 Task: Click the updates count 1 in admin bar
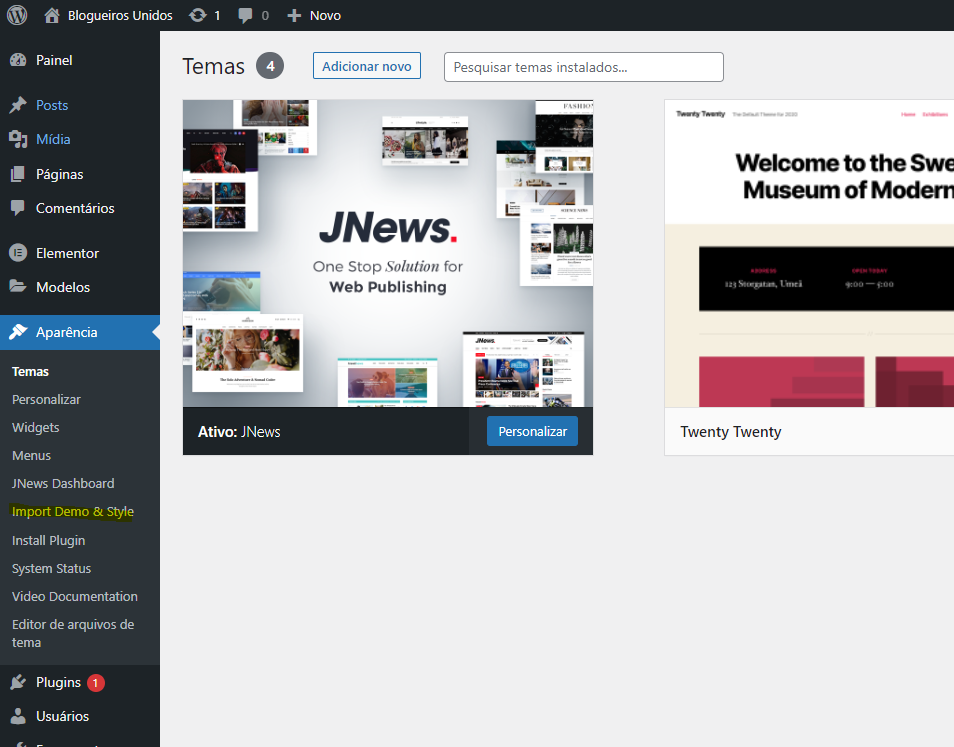pos(217,16)
